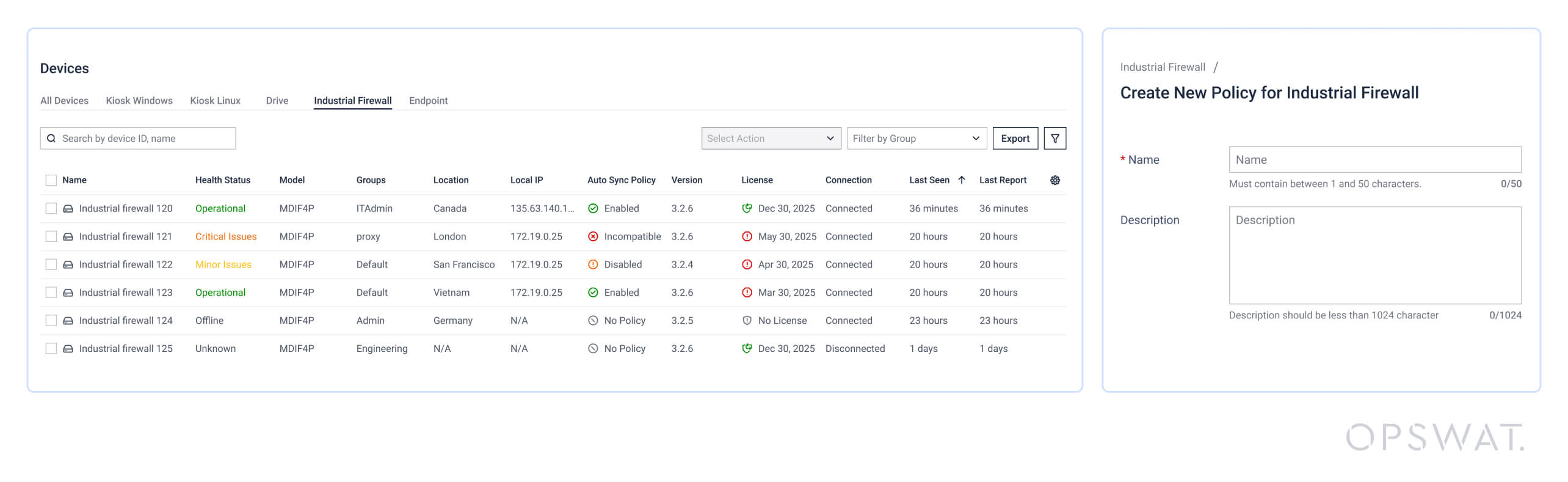This screenshot has height=482, width=1568.
Task: Expand the Filter by Group dropdown
Action: (916, 139)
